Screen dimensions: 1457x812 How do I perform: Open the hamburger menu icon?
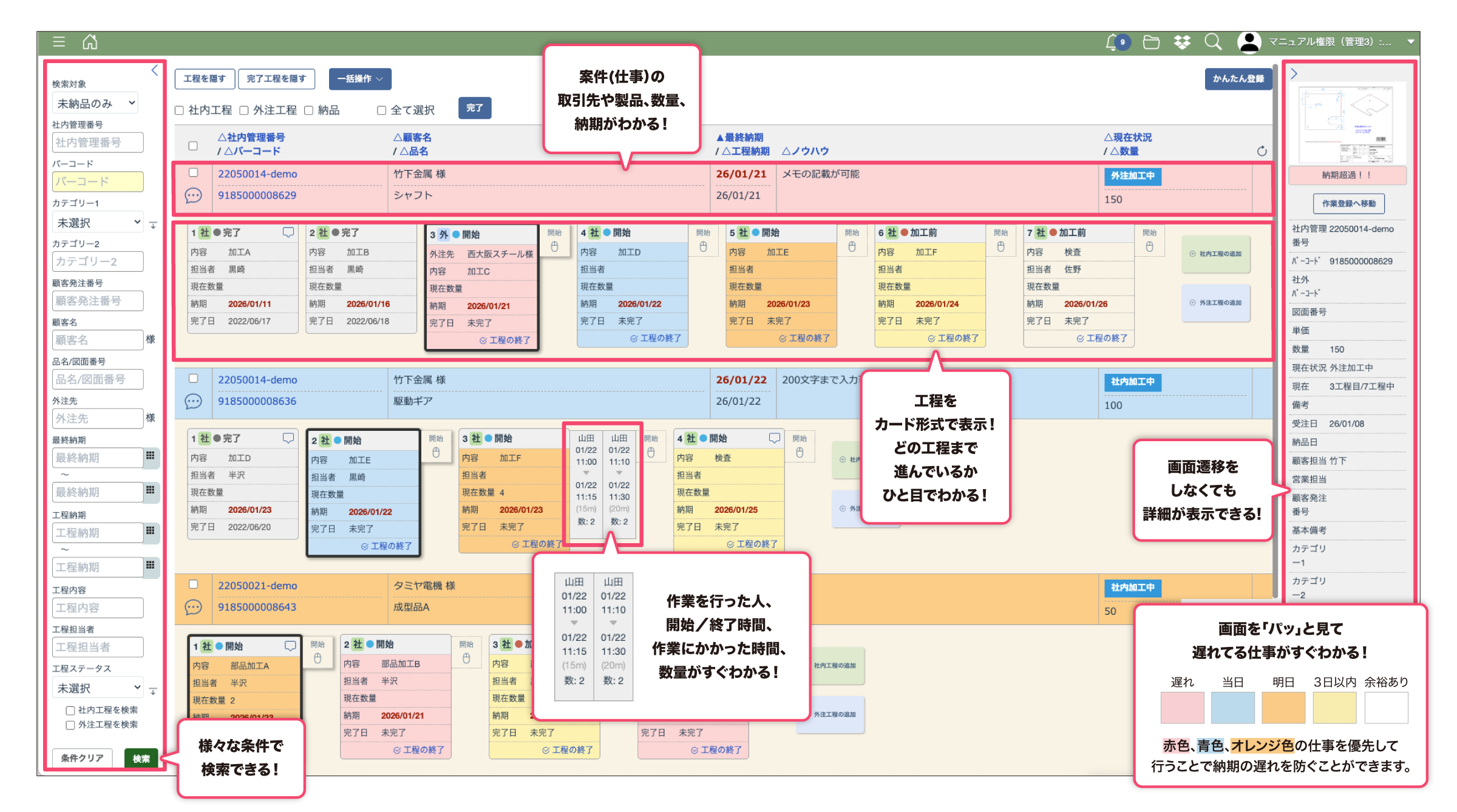[x=59, y=42]
